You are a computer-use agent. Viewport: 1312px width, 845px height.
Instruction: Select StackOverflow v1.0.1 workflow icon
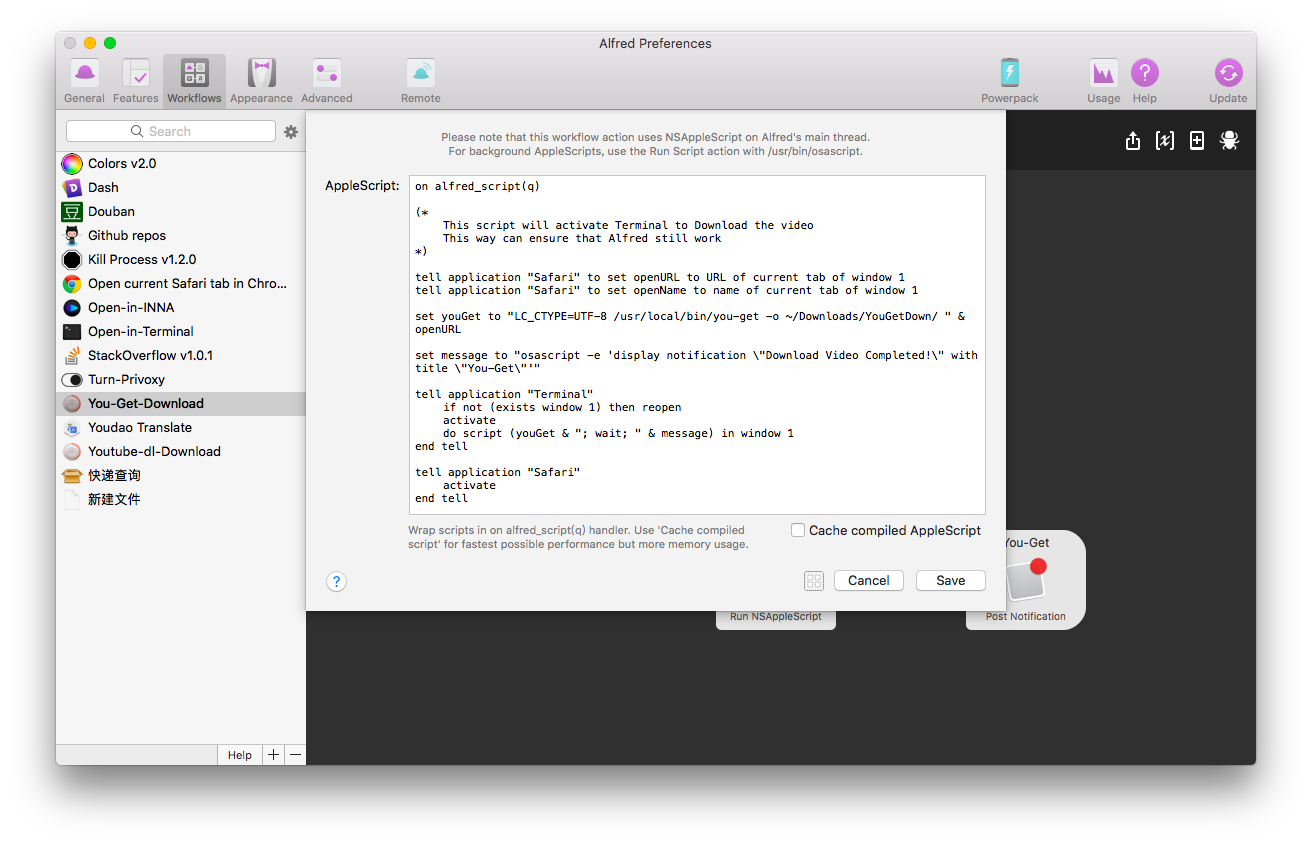[72, 356]
